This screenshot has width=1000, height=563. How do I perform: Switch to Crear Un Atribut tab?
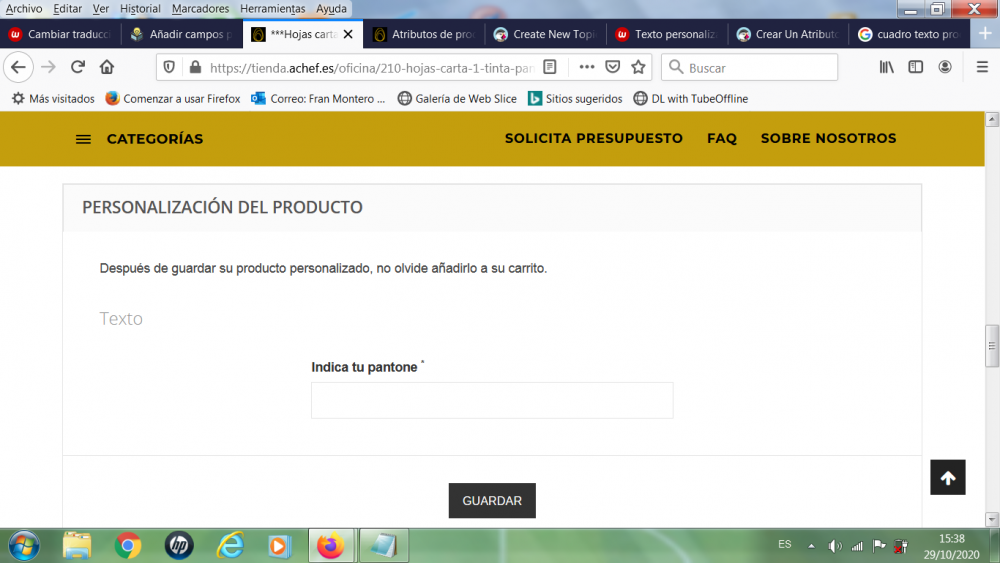(x=788, y=34)
